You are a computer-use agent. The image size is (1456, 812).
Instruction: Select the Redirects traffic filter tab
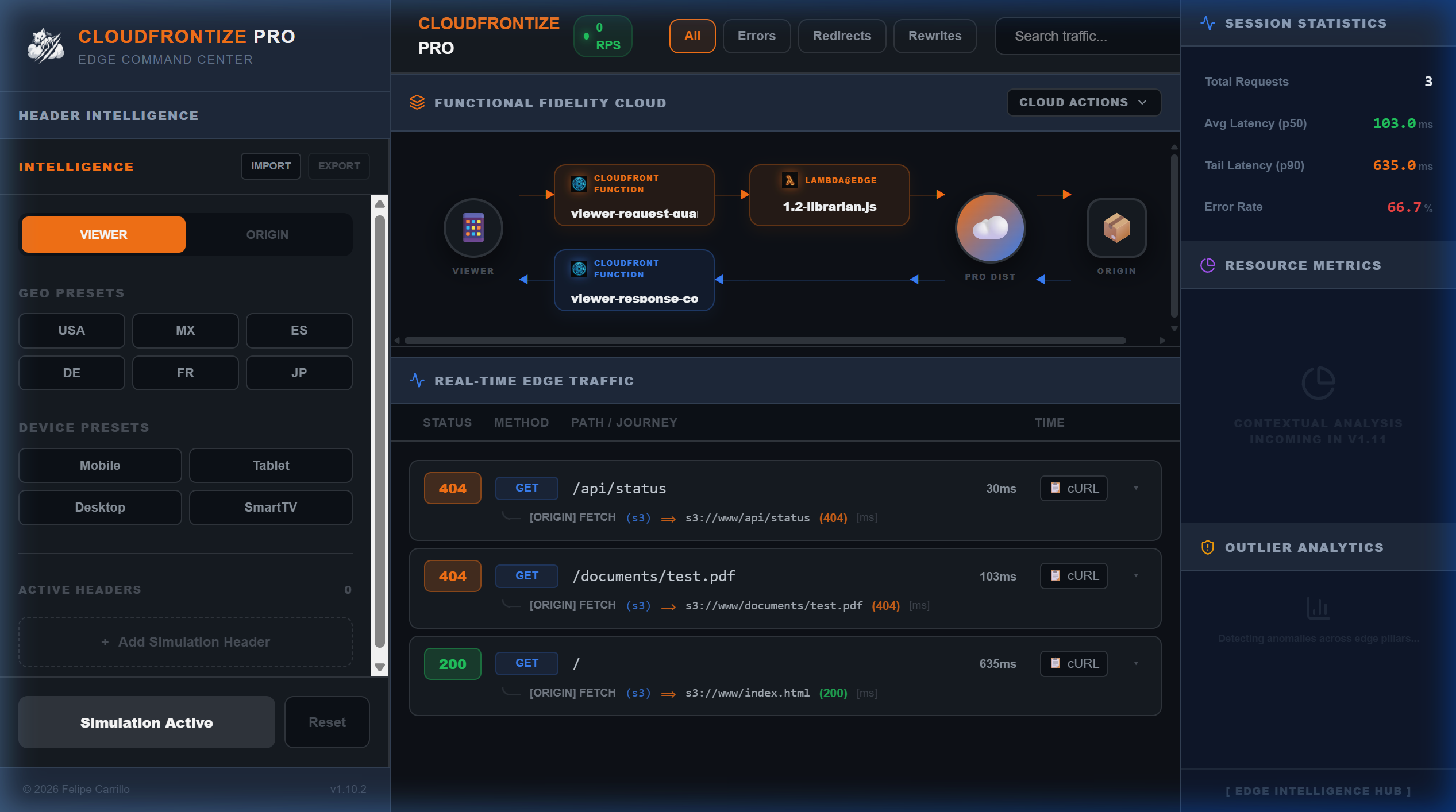pos(842,36)
